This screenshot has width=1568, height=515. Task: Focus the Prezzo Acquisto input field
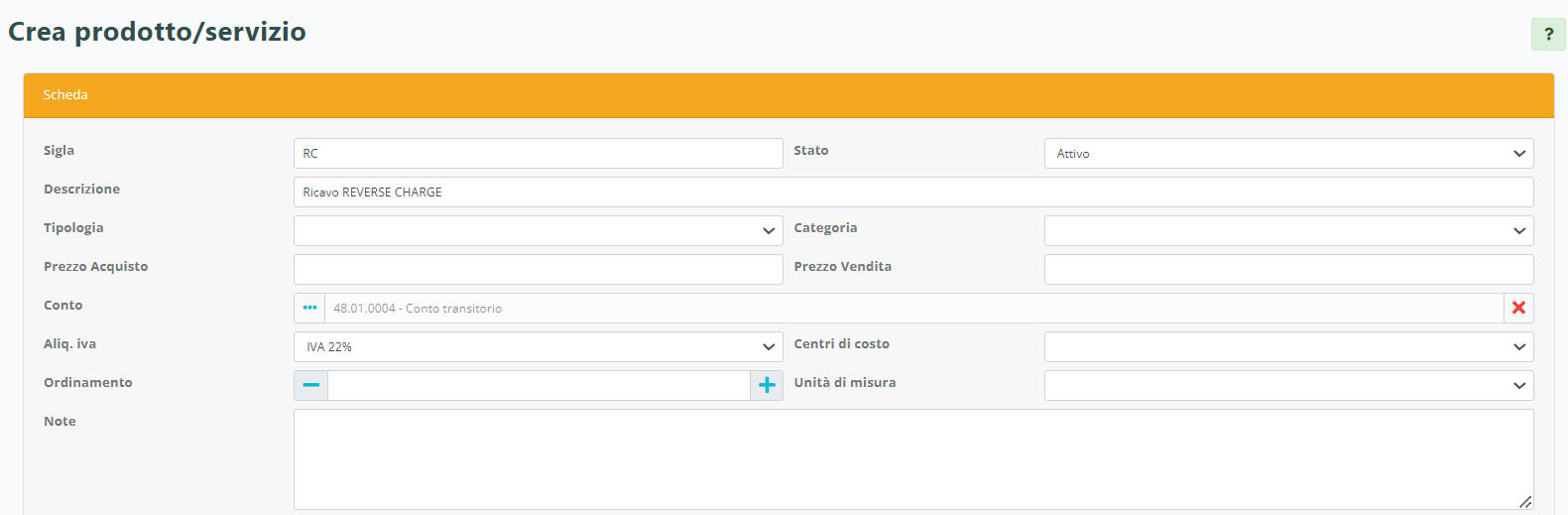click(538, 270)
